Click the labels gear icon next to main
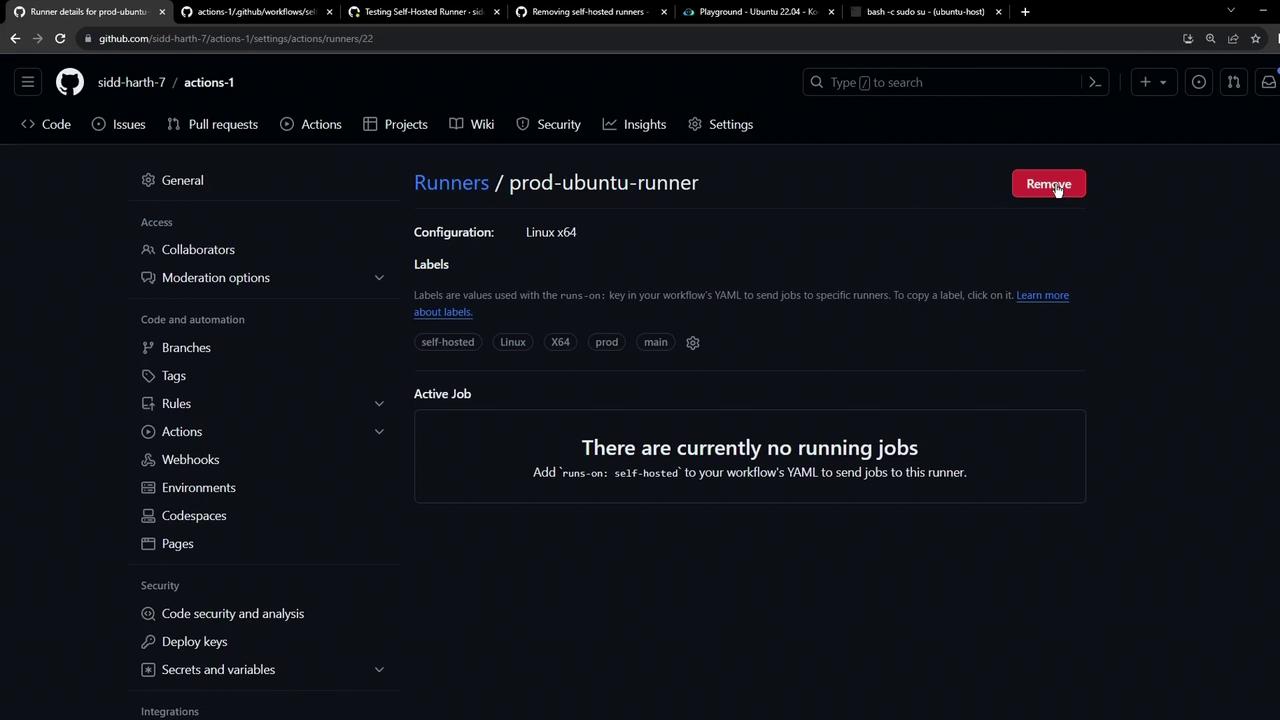This screenshot has height=720, width=1280. (693, 343)
